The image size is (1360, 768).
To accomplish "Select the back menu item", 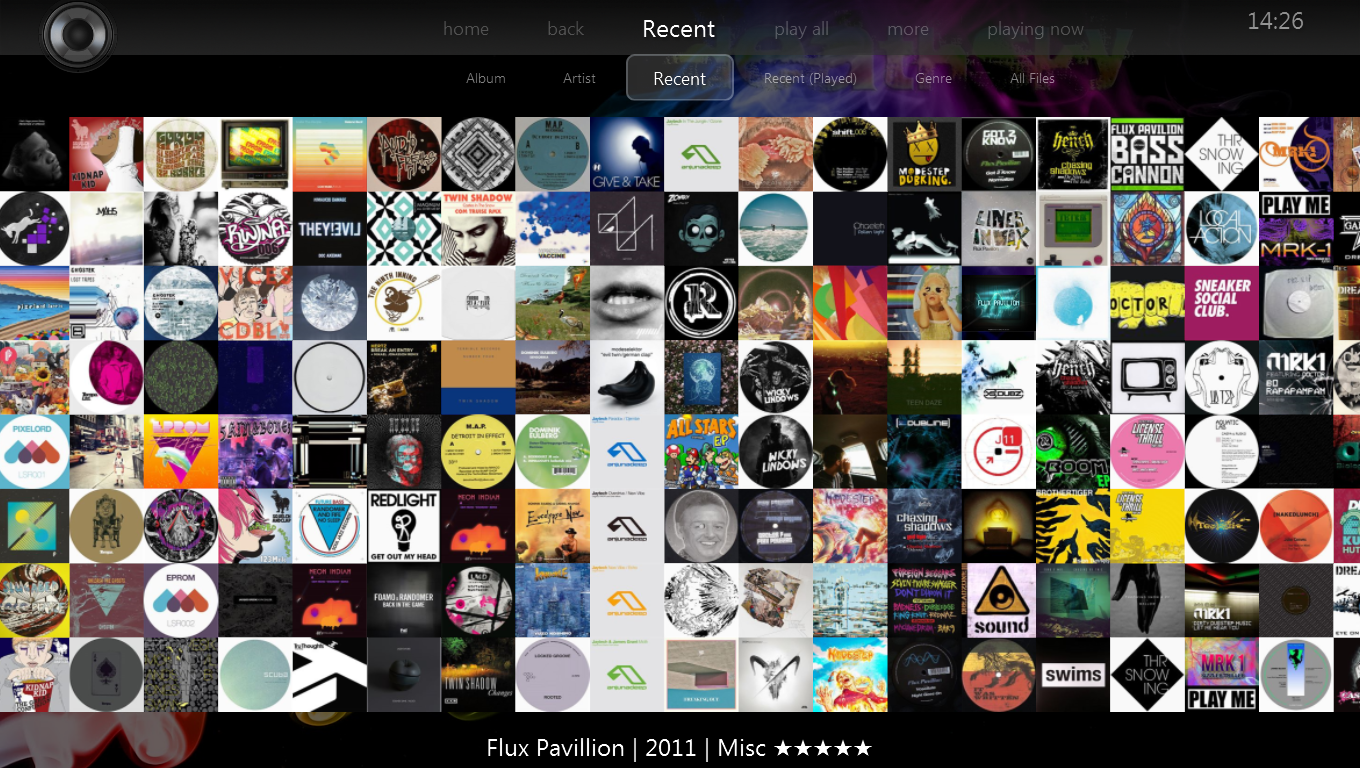I will coord(565,29).
